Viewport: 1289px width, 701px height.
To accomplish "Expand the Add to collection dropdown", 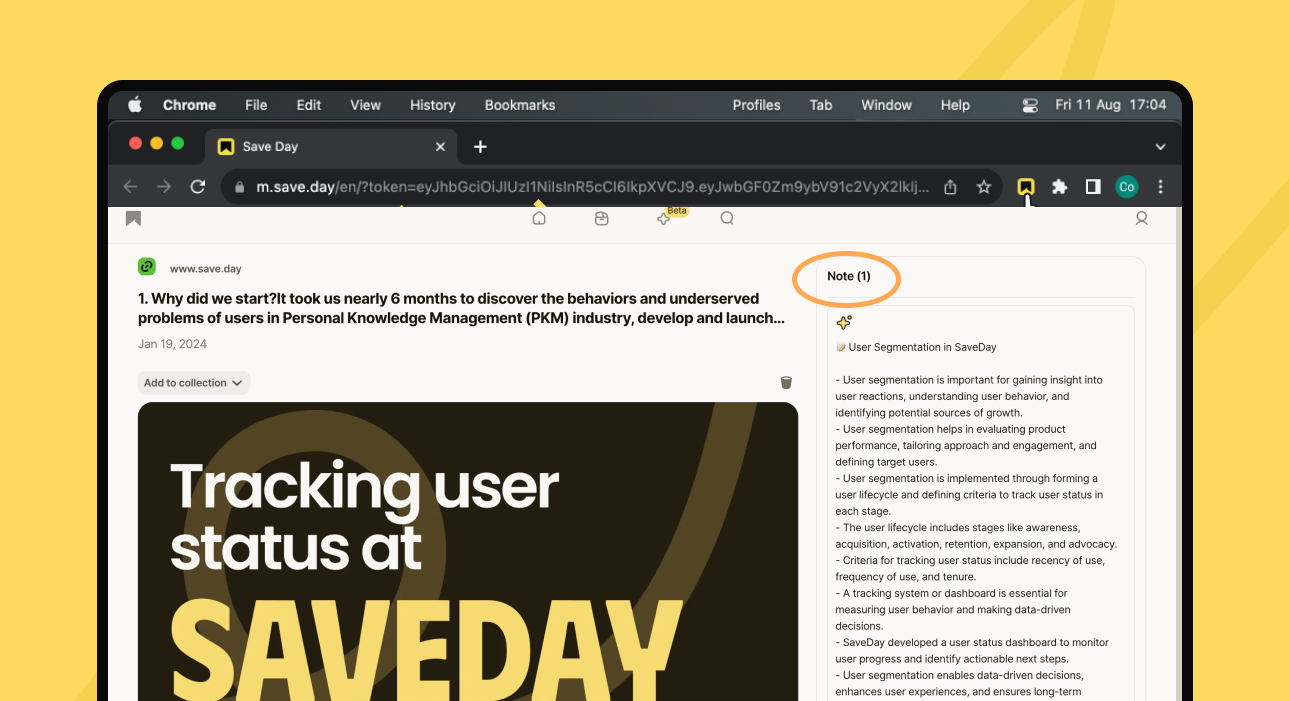I will pyautogui.click(x=194, y=383).
